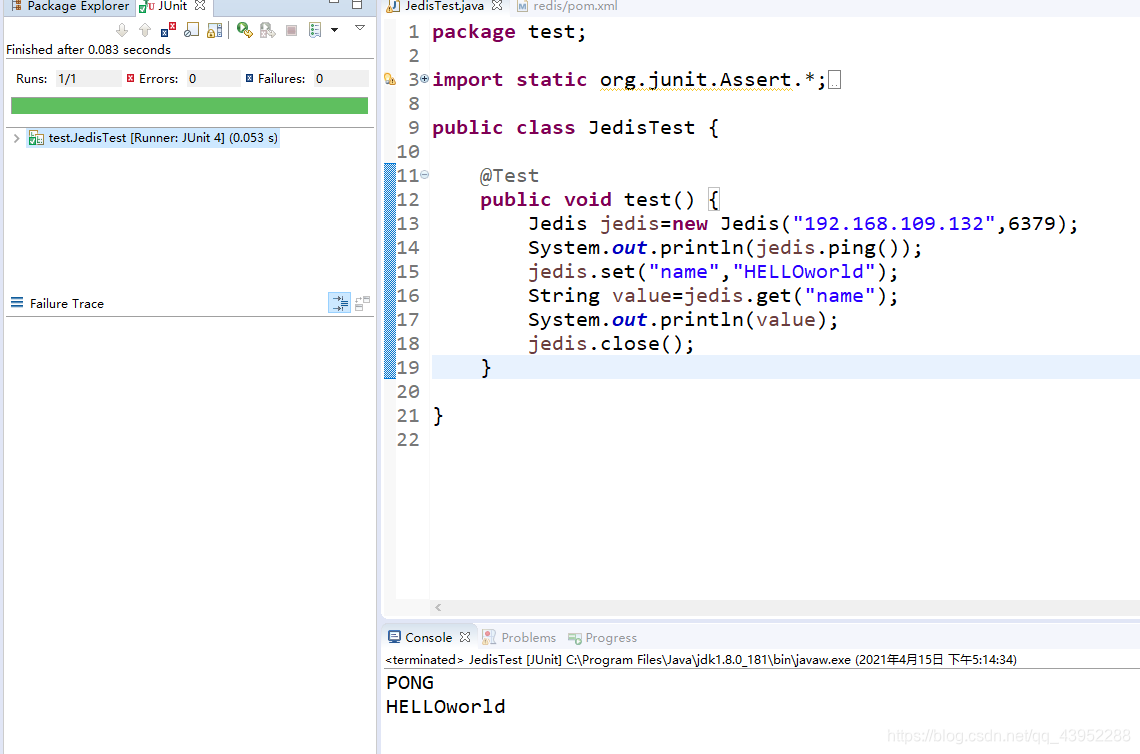Click terminated JedisTest console status line

click(701, 660)
